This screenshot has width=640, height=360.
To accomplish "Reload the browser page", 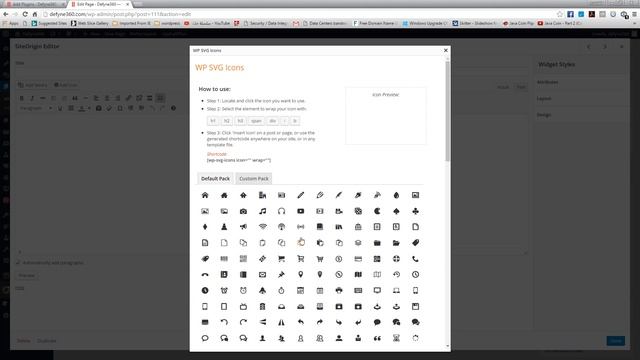I will coord(25,14).
